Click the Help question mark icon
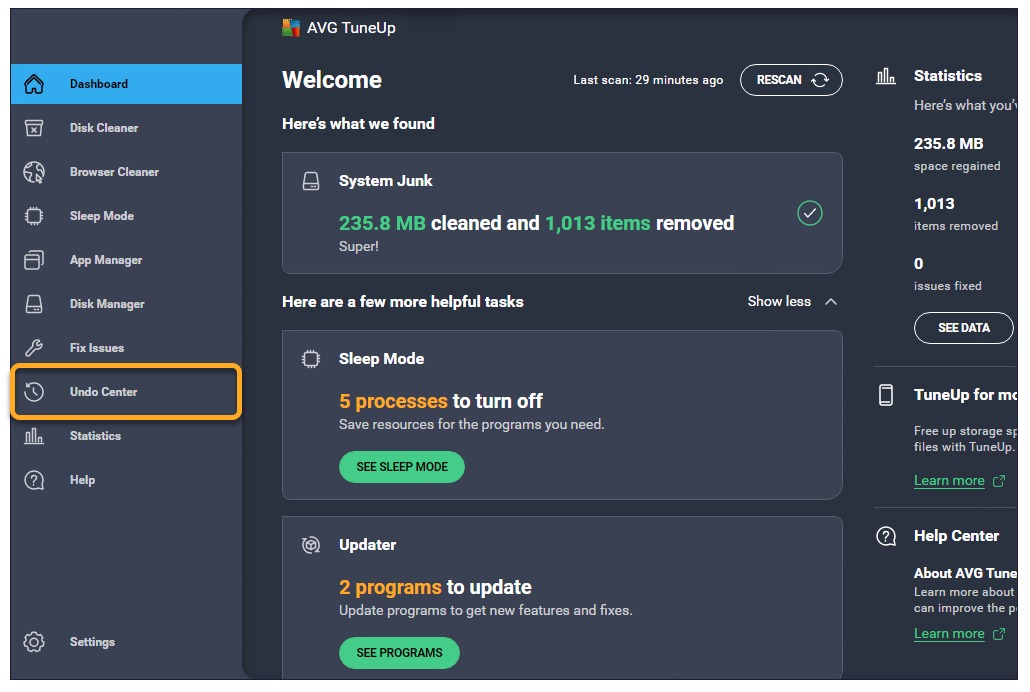 [34, 480]
